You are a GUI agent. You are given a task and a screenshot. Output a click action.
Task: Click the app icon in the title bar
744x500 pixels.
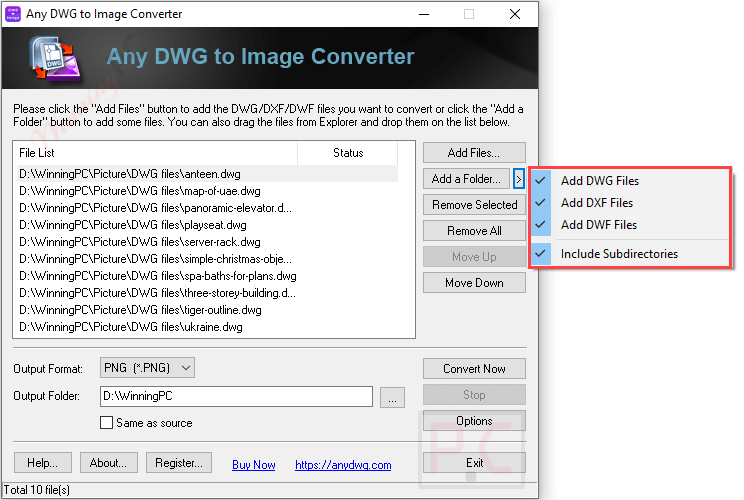pos(13,14)
